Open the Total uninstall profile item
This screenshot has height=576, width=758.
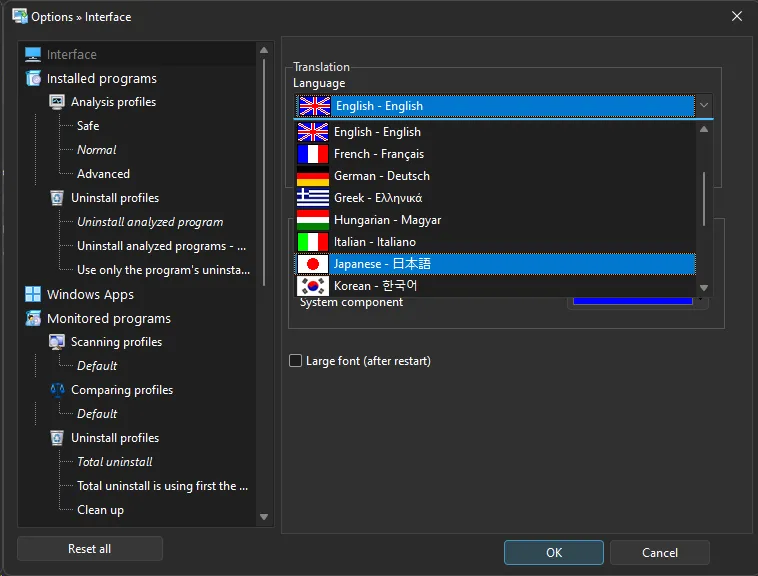pos(114,462)
